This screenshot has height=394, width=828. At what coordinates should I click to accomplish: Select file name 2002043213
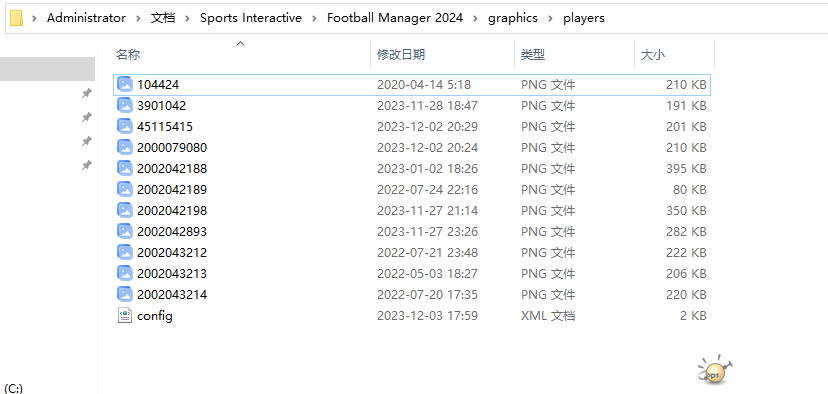[172, 274]
